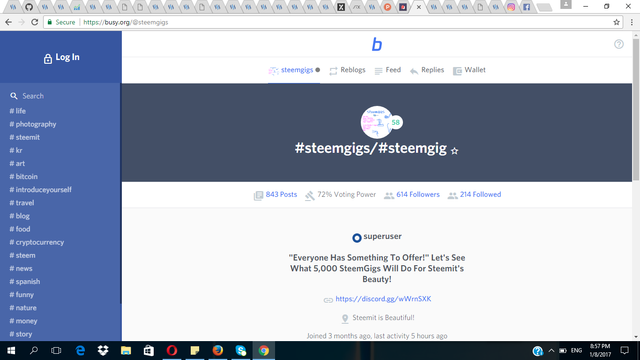Click the Chrome taskbar icon
Image resolution: width=640 pixels, height=360 pixels.
(264, 351)
